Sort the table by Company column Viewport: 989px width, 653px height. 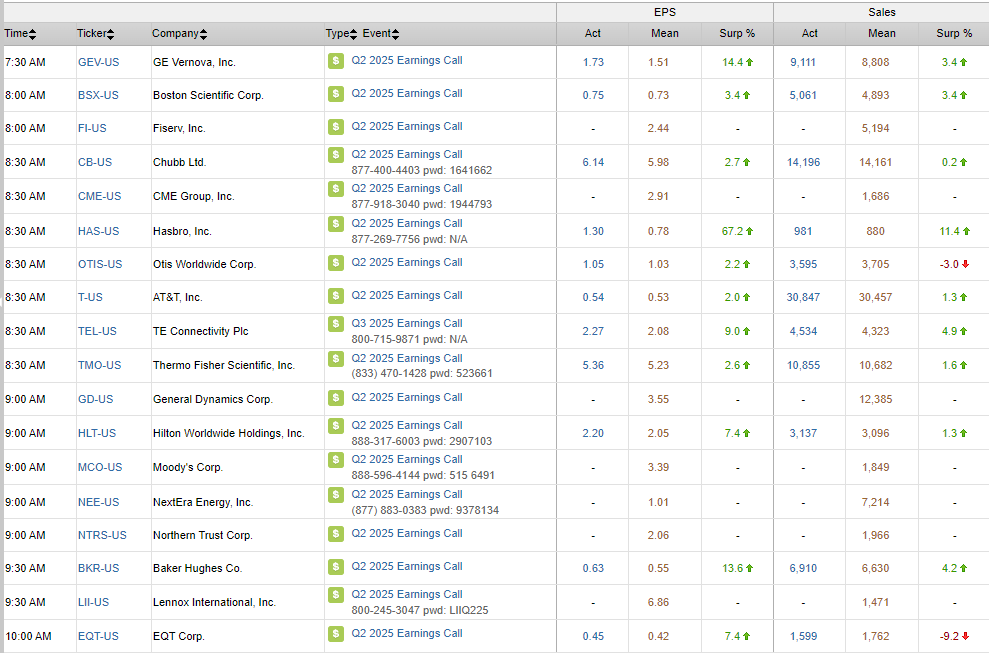[x=179, y=33]
